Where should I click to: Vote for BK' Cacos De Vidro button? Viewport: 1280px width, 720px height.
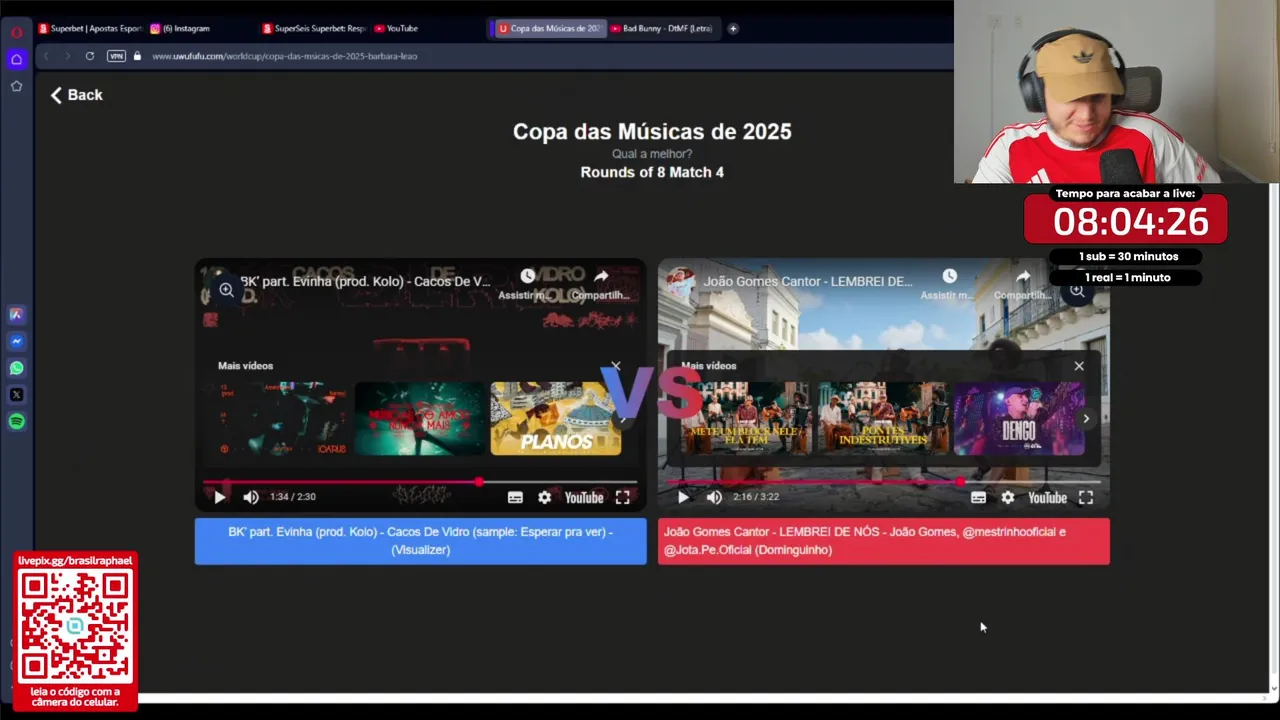point(420,541)
